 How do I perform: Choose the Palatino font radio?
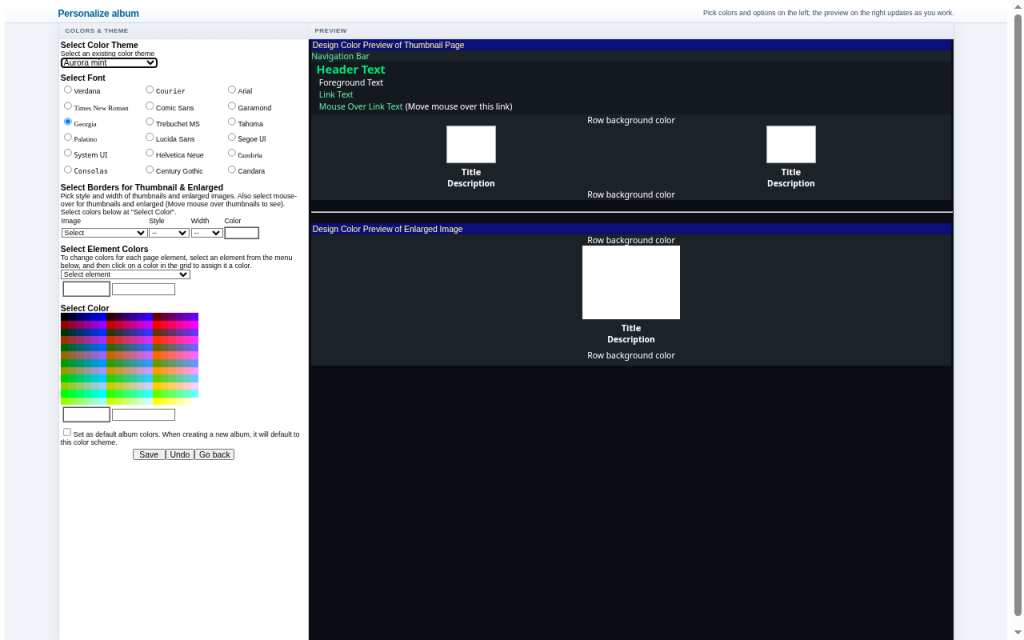coord(68,137)
